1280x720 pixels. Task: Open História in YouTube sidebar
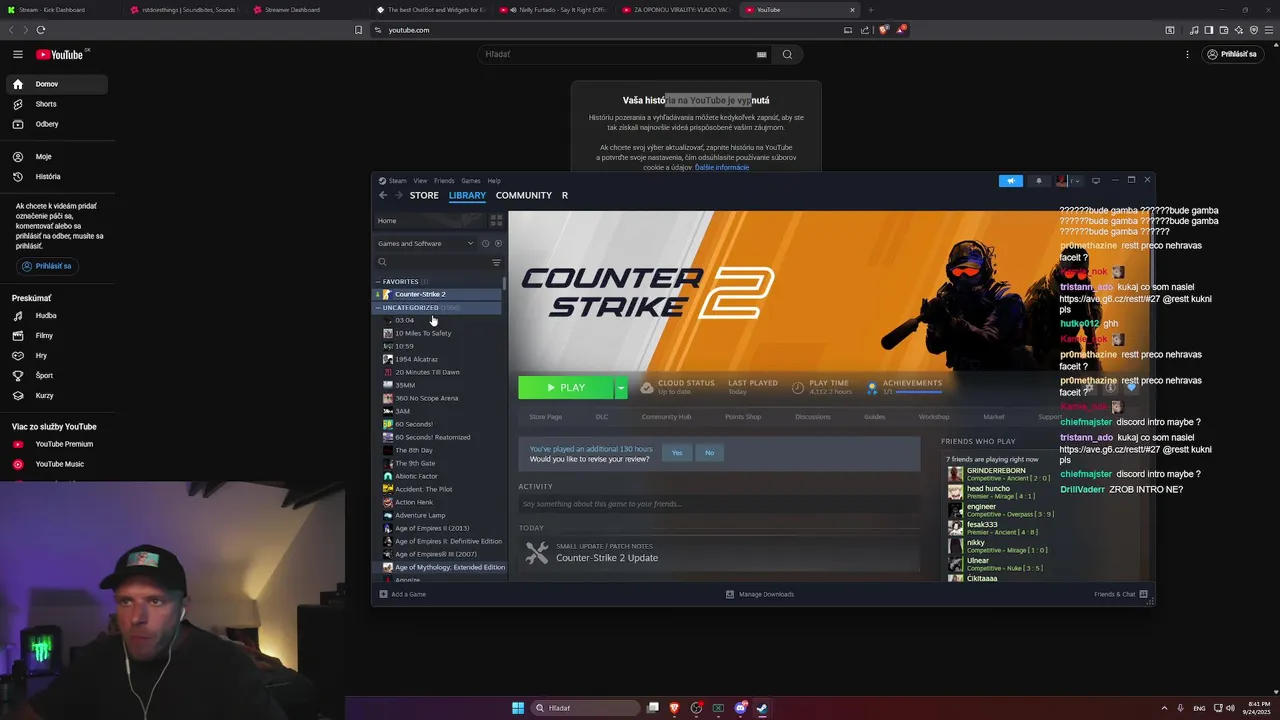[x=56, y=176]
